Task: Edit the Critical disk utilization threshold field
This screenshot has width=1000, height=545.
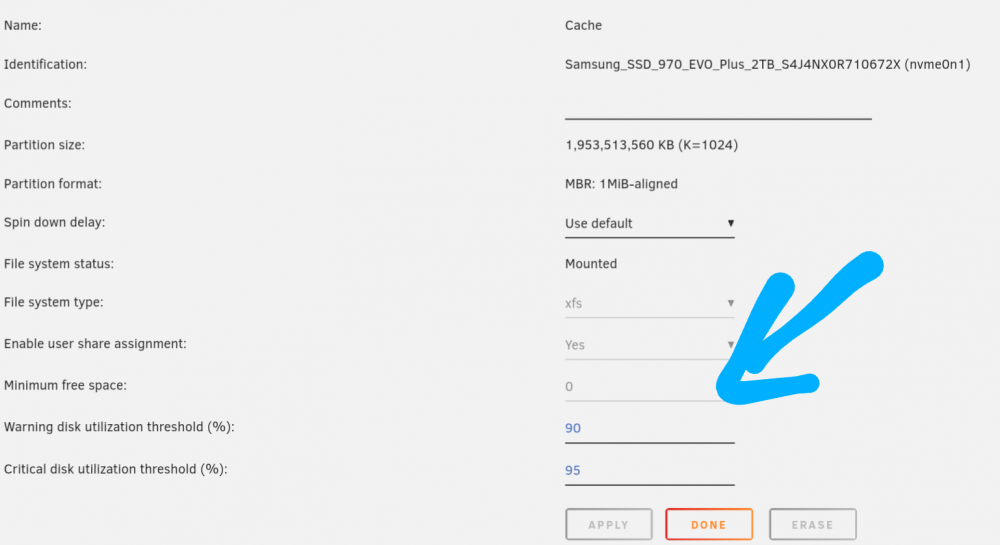Action: click(649, 470)
